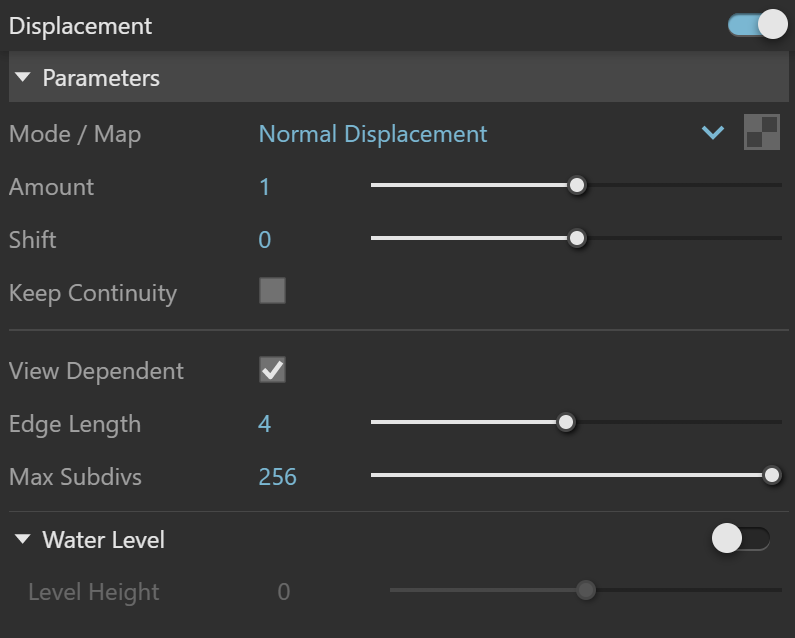Click the Amount value field showing 1
This screenshot has height=638, width=795.
pyautogui.click(x=264, y=187)
